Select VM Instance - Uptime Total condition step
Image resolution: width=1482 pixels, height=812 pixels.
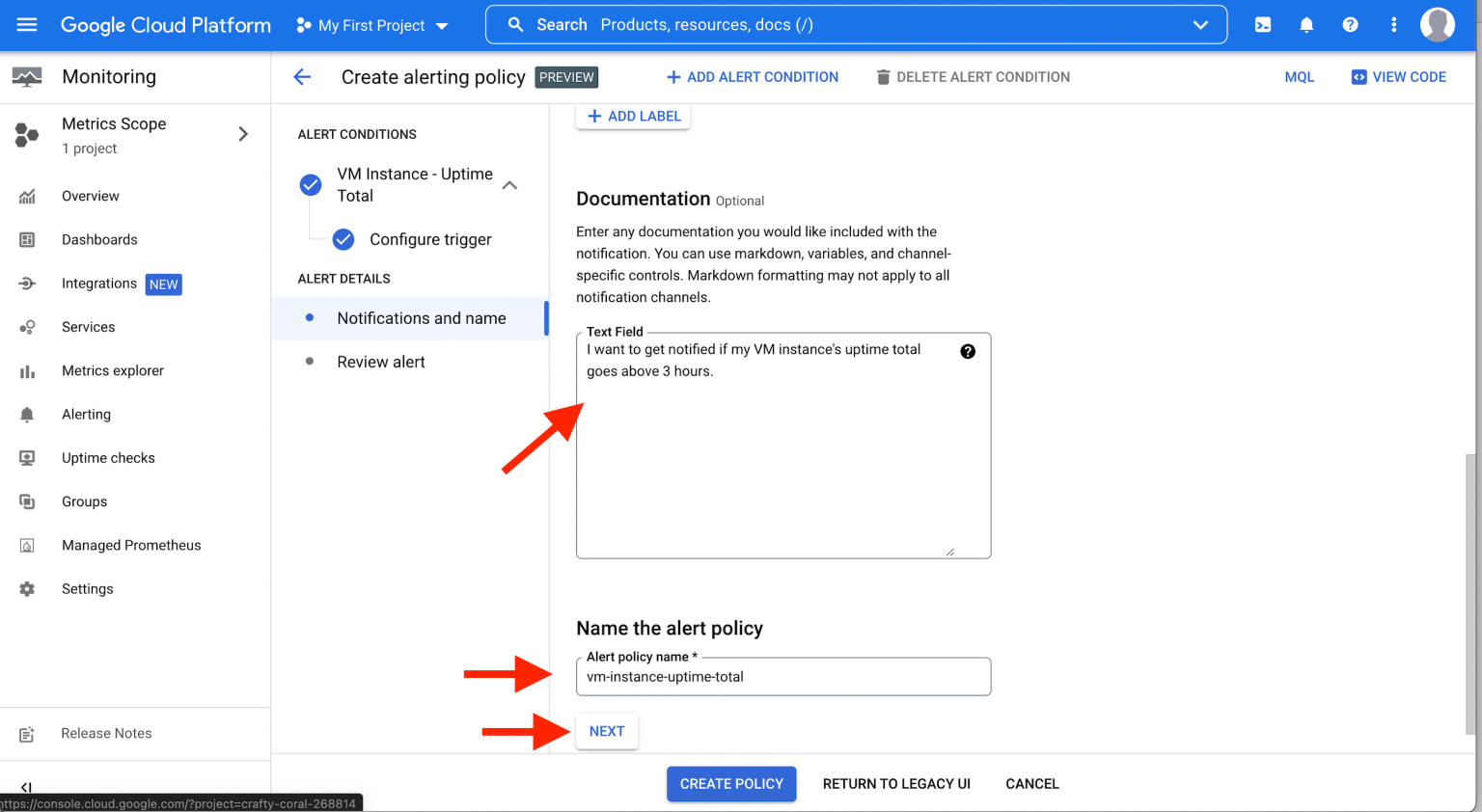tap(415, 184)
